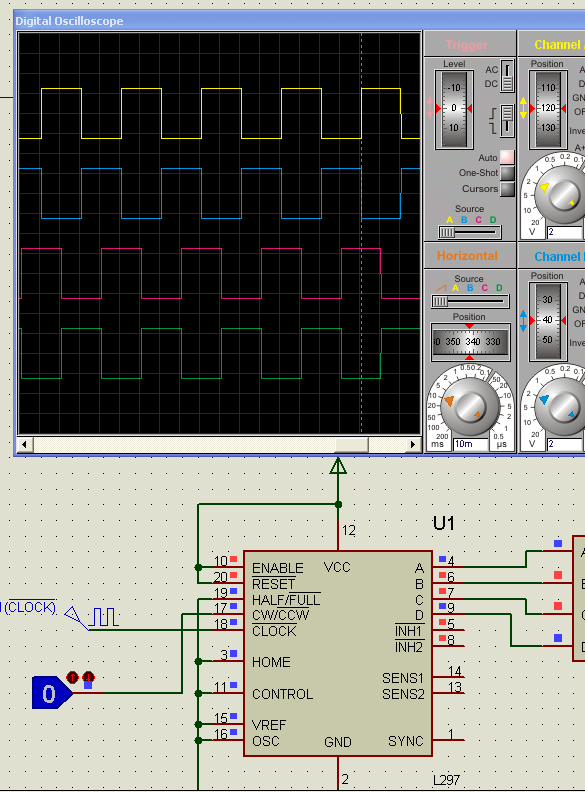585x792 pixels.
Task: Select trigger source label C
Action: click(478, 220)
